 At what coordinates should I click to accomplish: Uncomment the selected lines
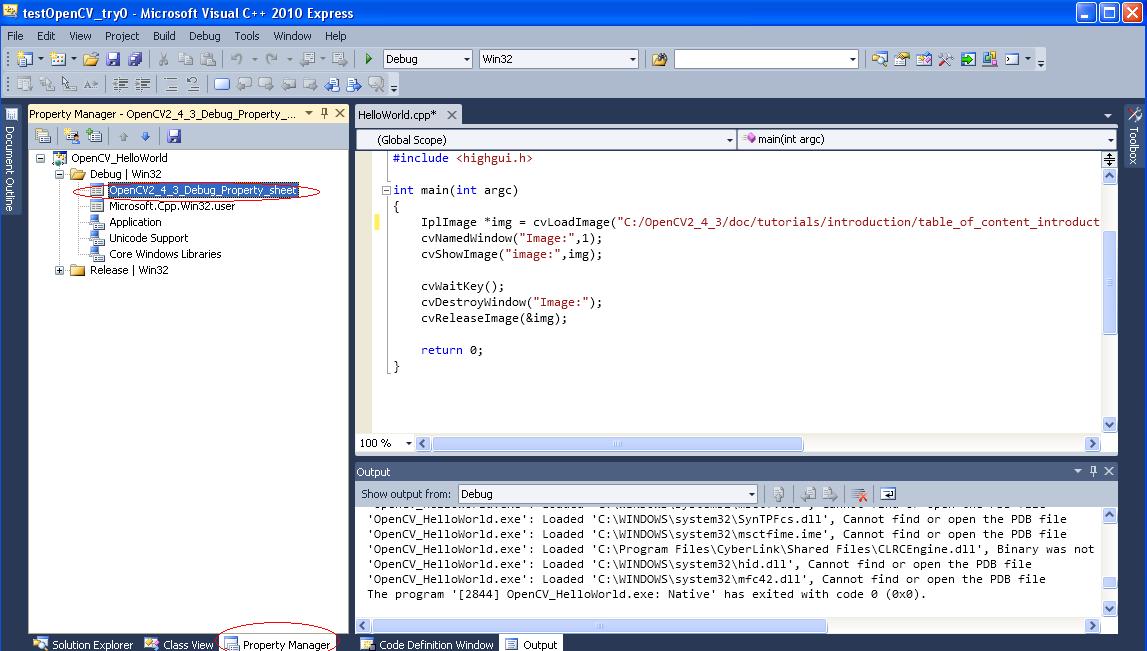(192, 84)
